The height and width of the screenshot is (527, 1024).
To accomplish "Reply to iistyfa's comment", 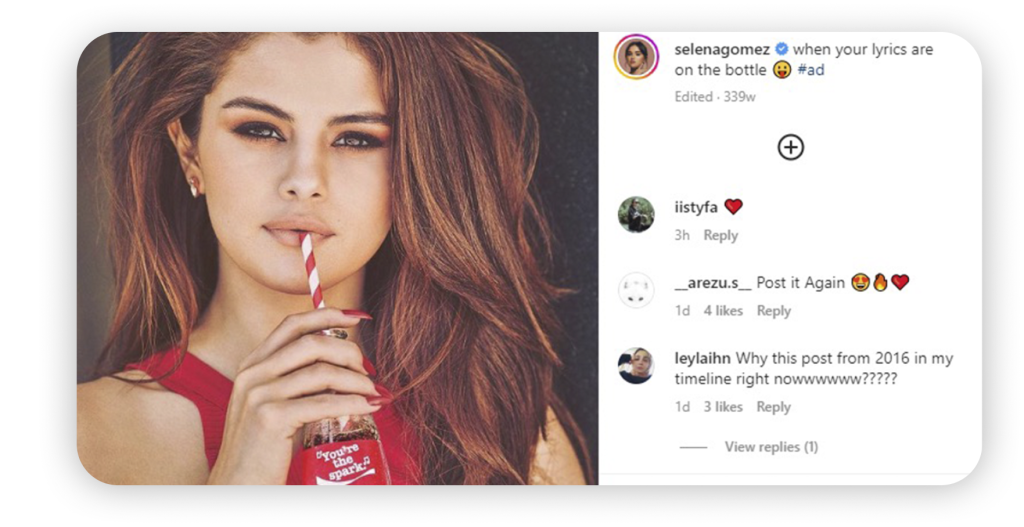I will tap(720, 236).
